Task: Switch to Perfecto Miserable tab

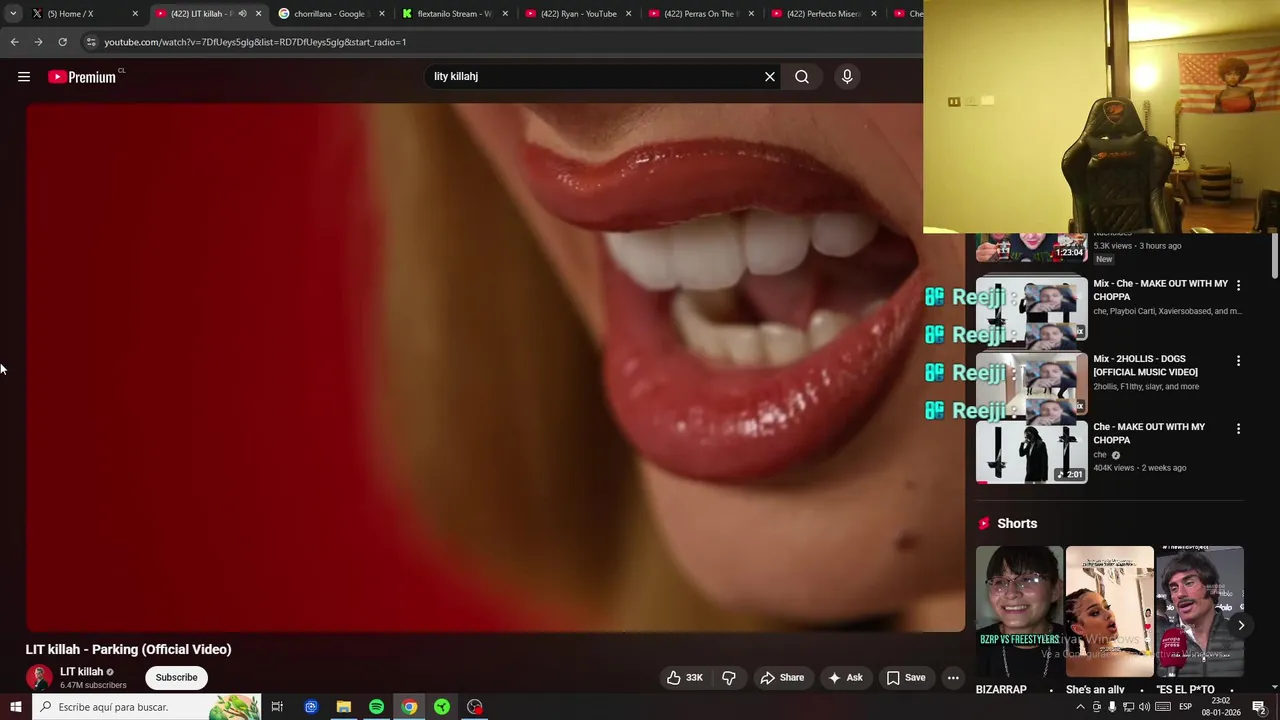Action: coord(824,14)
